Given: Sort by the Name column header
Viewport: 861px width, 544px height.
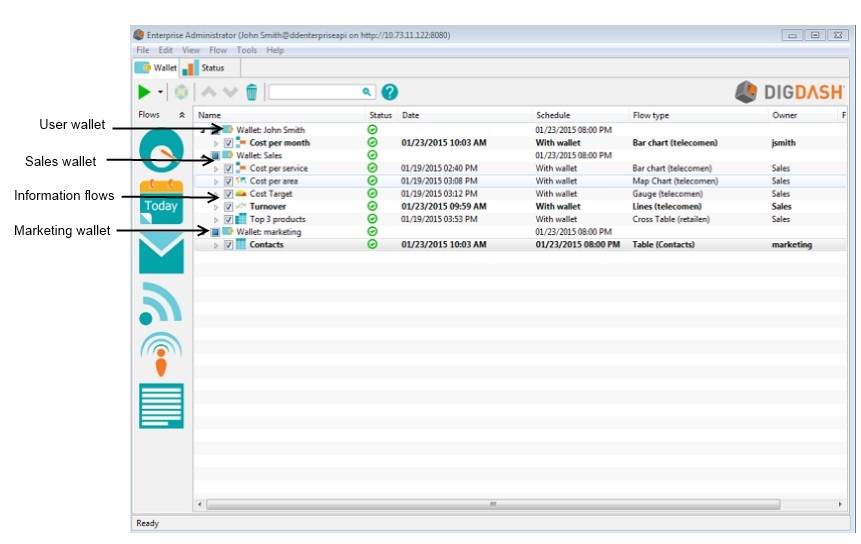Looking at the screenshot, I should (x=279, y=115).
